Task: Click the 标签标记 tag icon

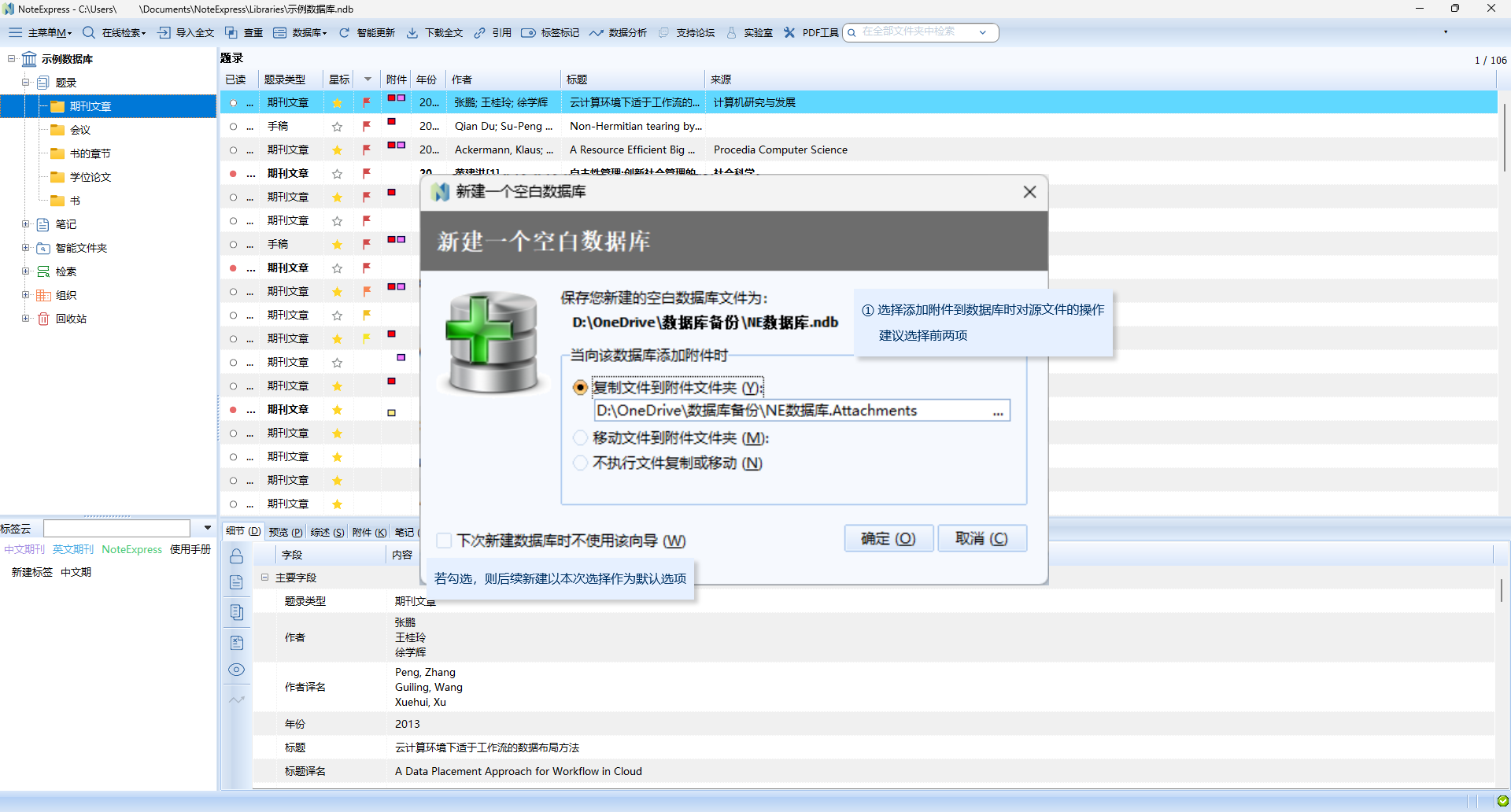Action: pos(528,32)
